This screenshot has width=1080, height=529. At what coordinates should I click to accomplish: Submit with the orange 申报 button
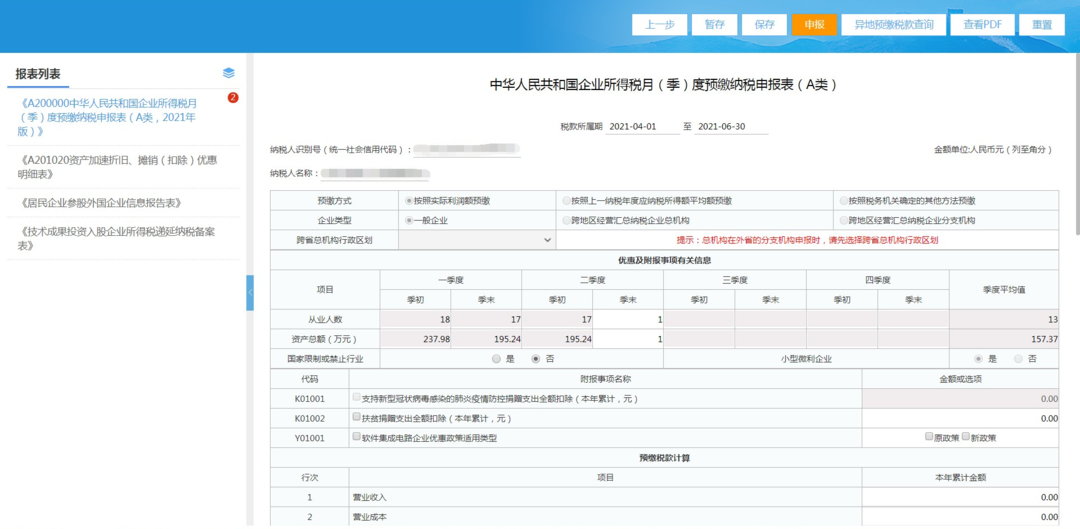point(814,24)
